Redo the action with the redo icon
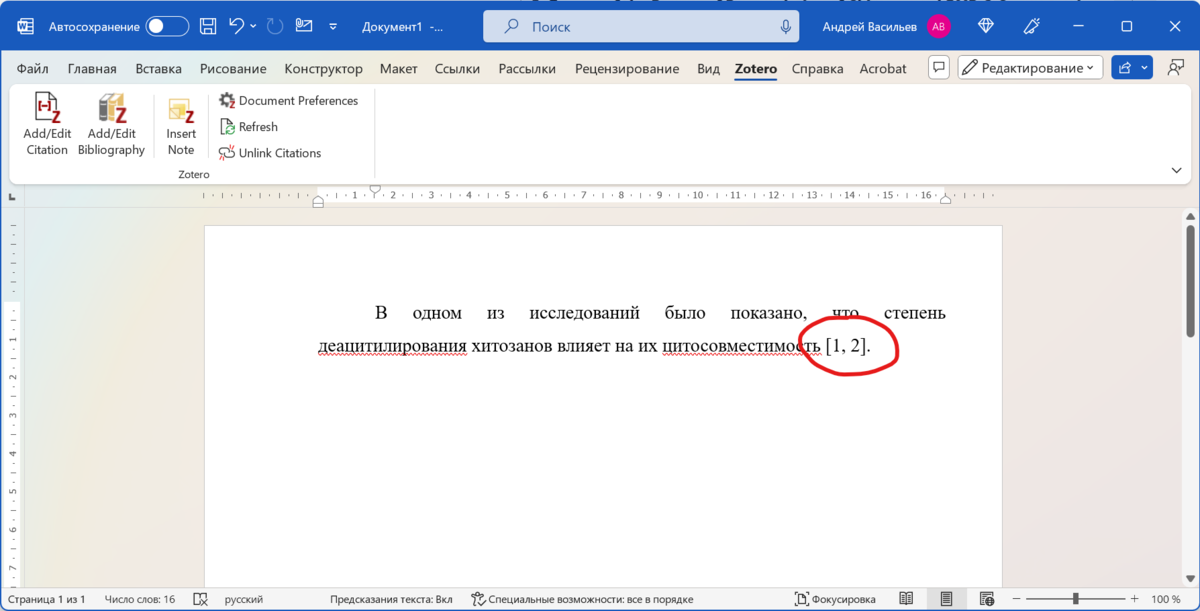 [275, 27]
